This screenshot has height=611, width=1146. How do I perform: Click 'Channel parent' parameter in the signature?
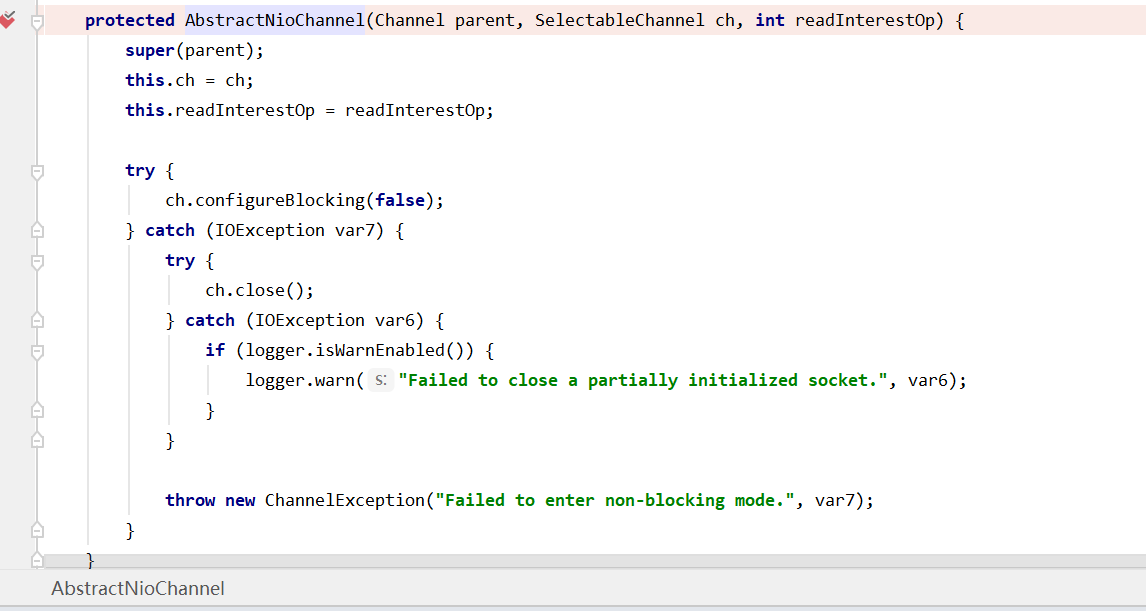tap(444, 20)
